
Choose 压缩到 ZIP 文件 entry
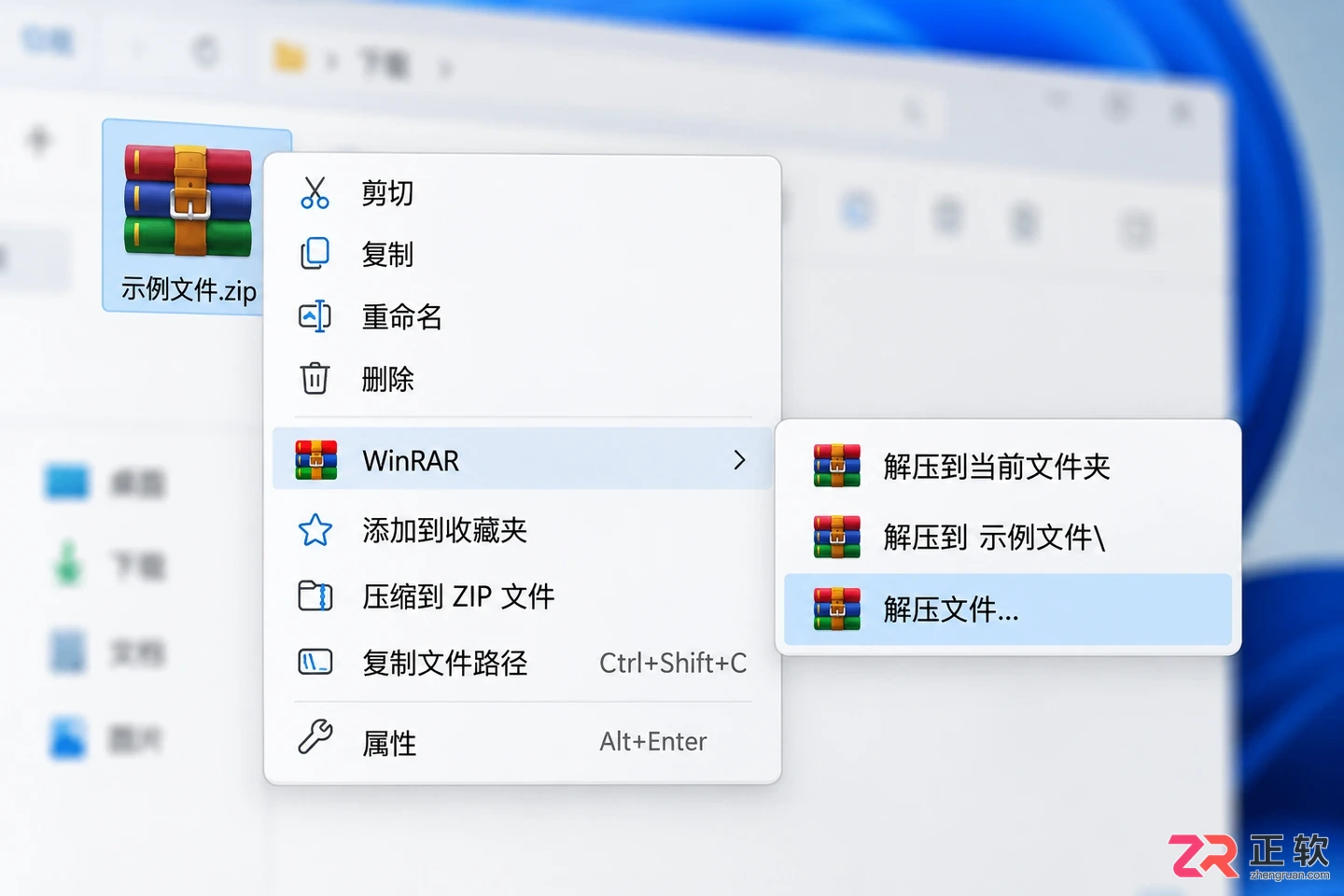(x=523, y=595)
